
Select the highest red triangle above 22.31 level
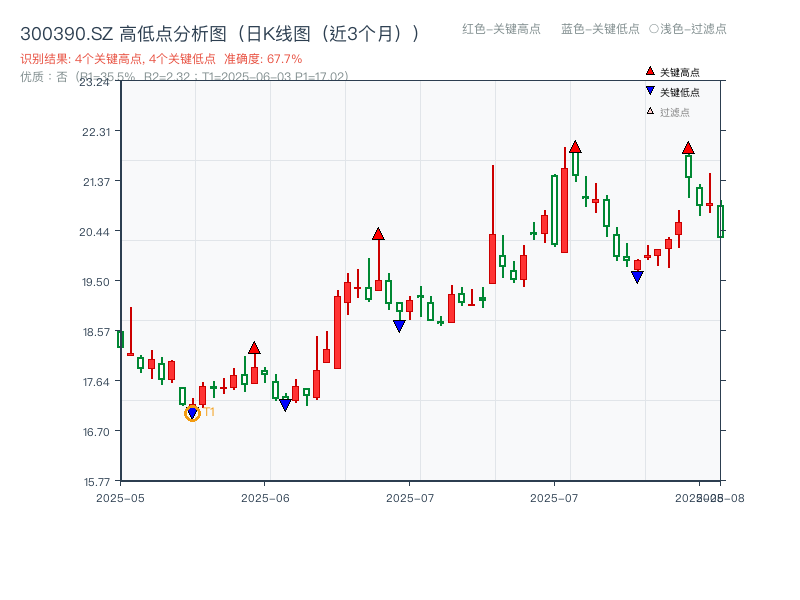575,146
